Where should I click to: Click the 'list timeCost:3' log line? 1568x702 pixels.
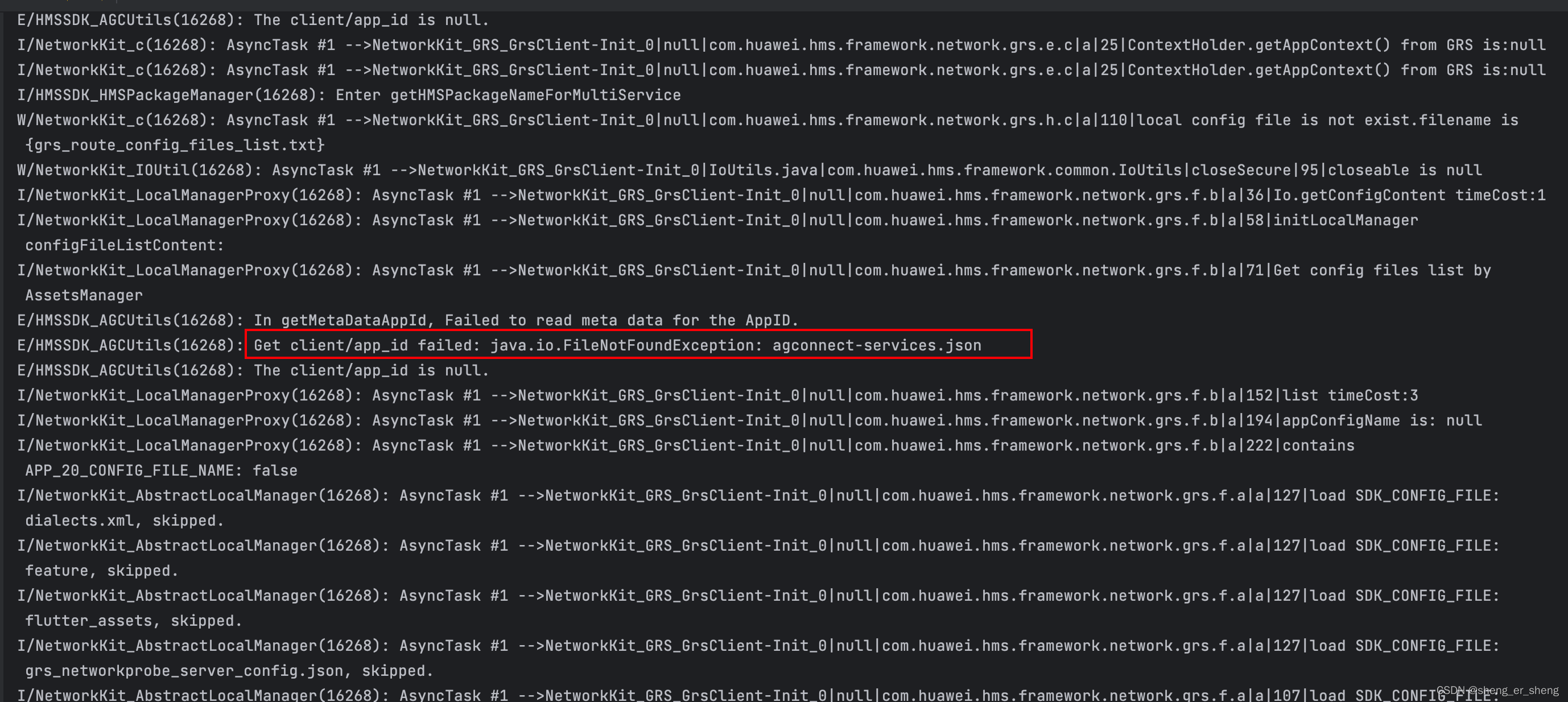(717, 395)
